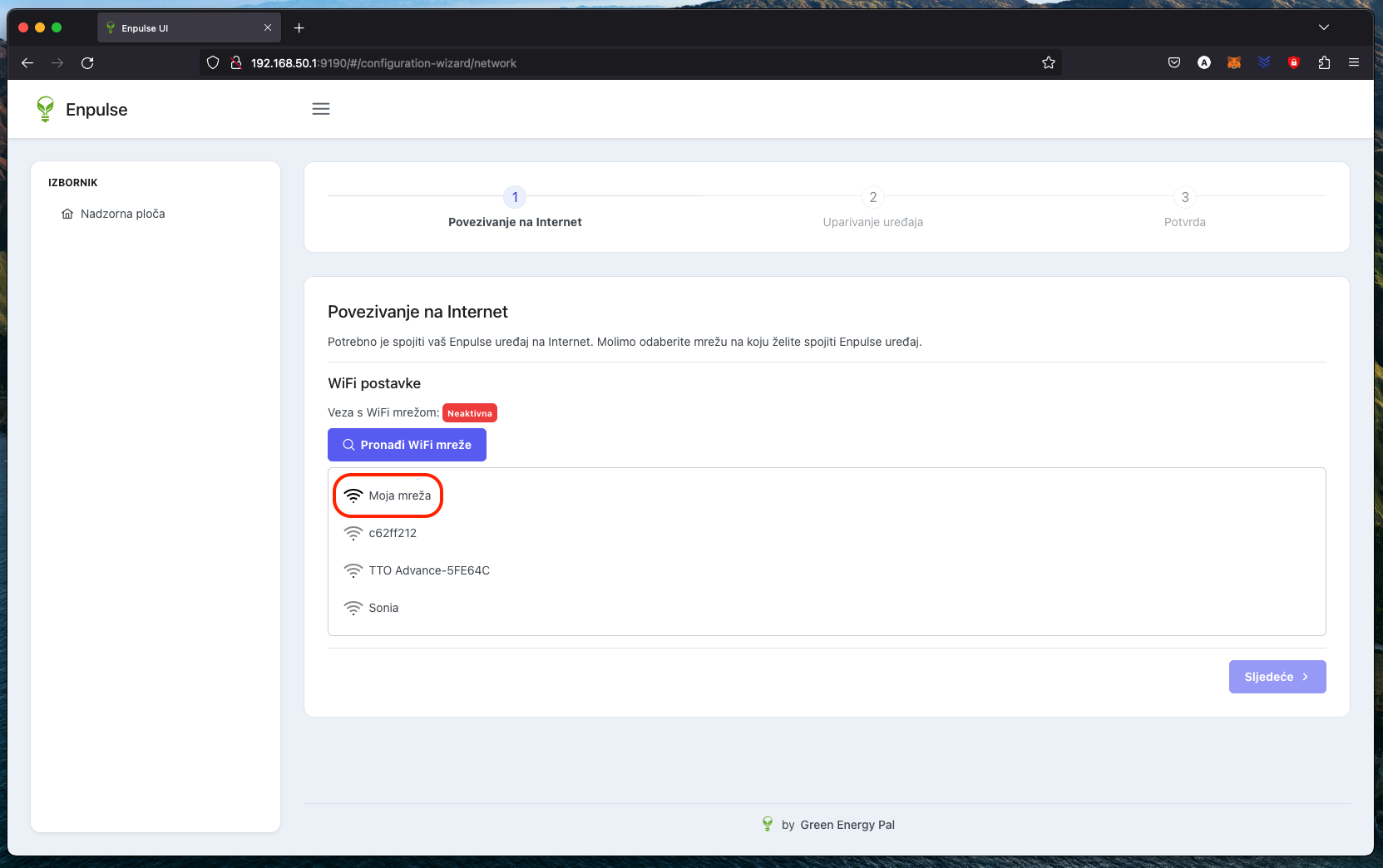The width and height of the screenshot is (1383, 868).
Task: Open the Pocket save icon
Action: tap(1174, 62)
